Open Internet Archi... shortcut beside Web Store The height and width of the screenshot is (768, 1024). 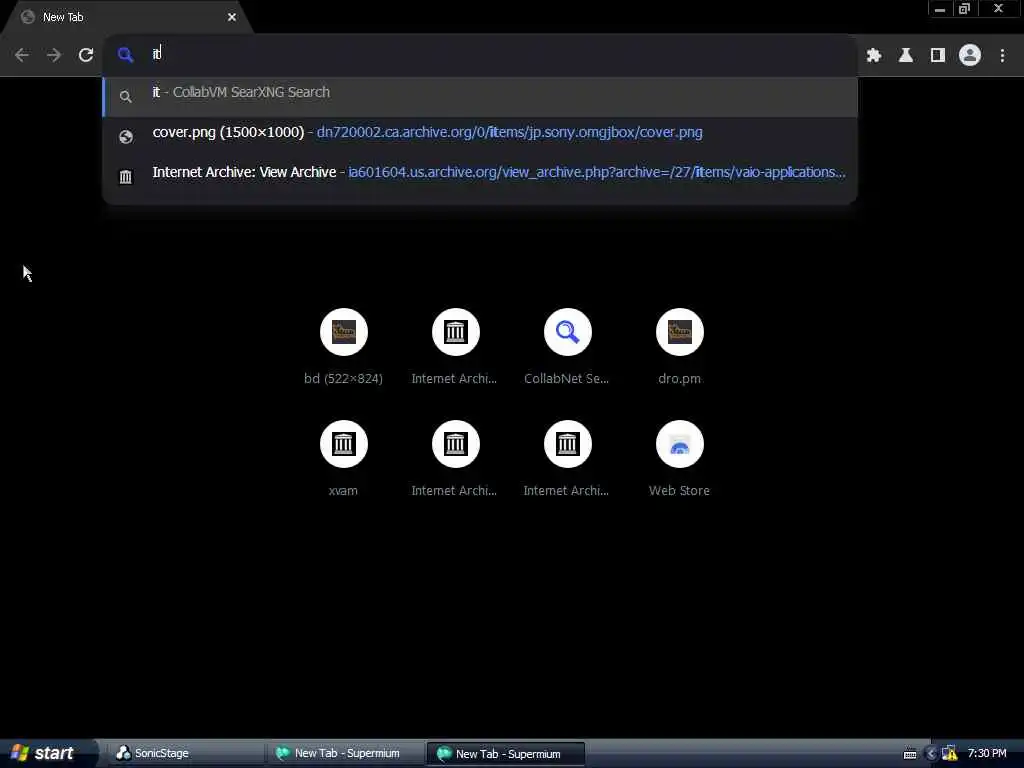(568, 459)
